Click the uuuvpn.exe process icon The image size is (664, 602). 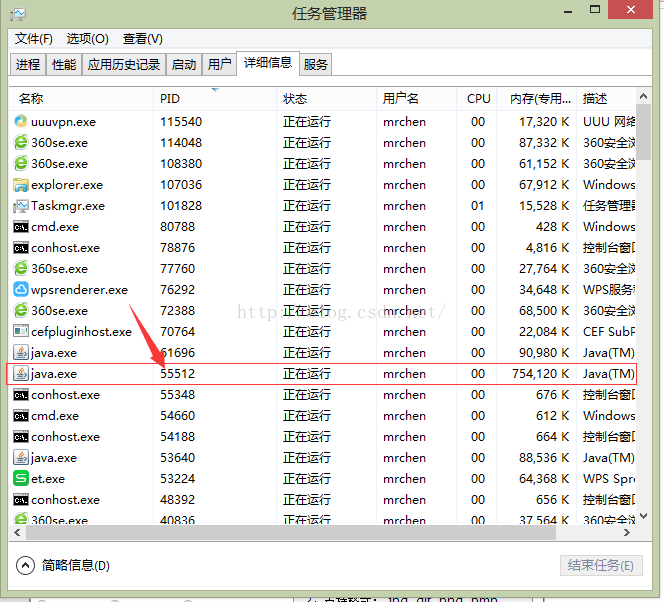tap(21, 122)
